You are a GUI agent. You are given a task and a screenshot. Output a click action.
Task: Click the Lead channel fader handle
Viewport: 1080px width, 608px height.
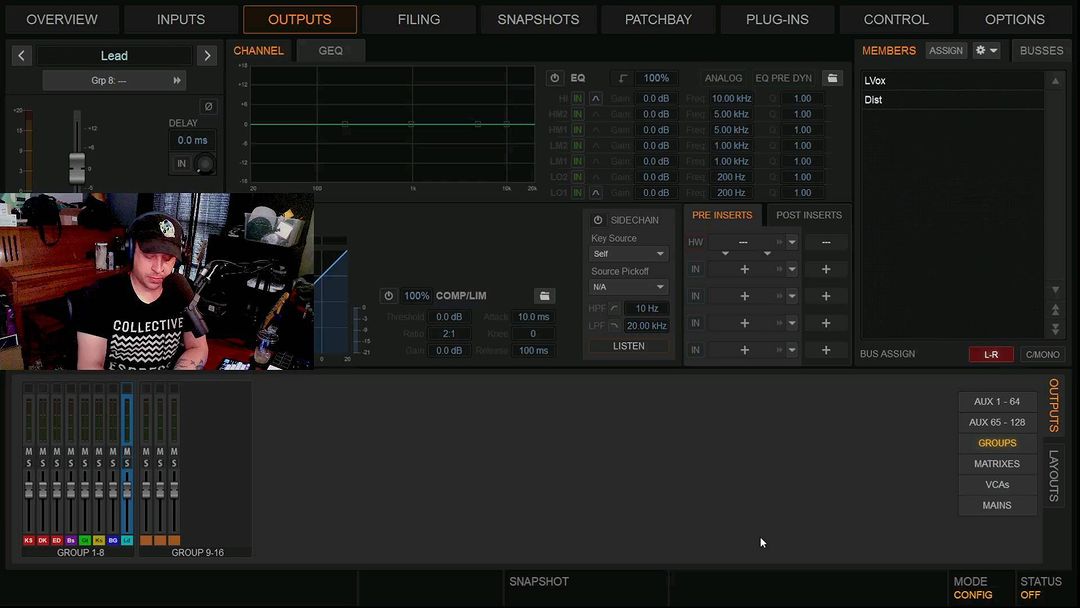[77, 165]
